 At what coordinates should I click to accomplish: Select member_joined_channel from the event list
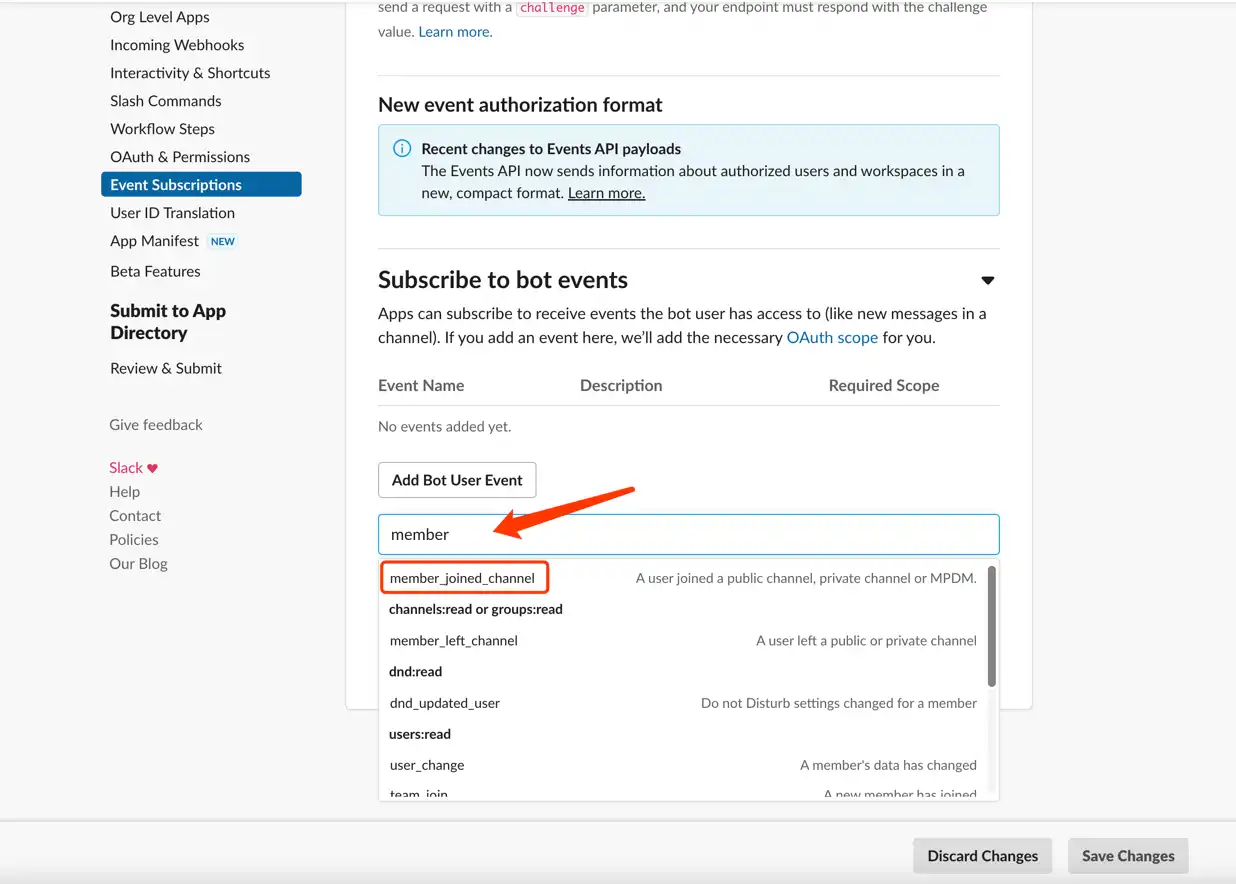click(x=463, y=578)
